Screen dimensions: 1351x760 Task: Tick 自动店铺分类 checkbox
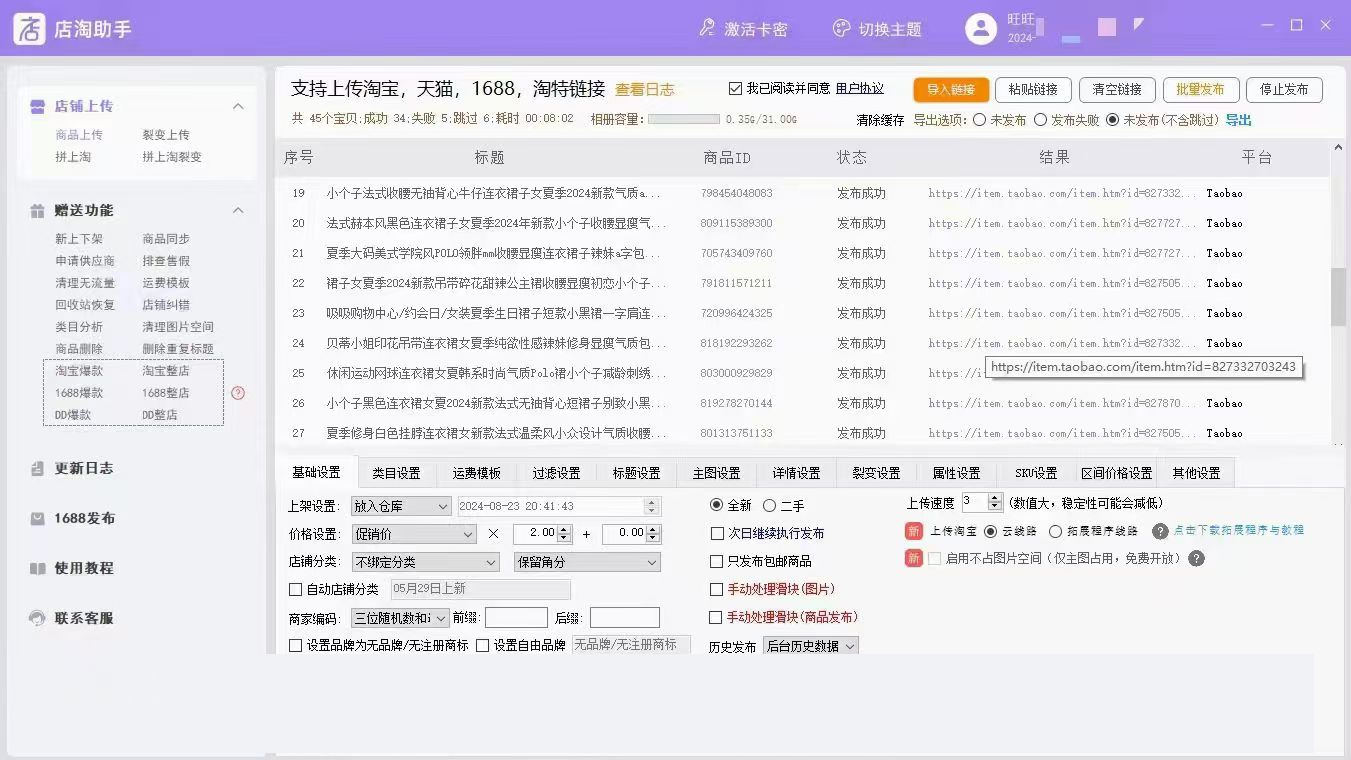(295, 589)
